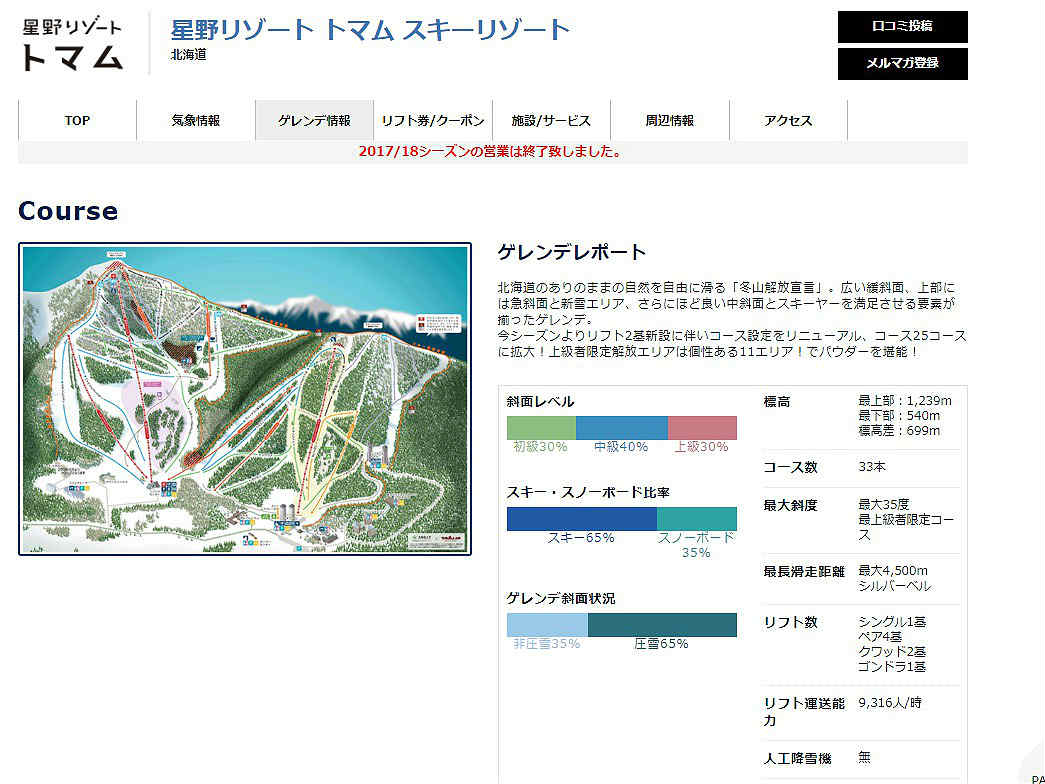Image resolution: width=1045 pixels, height=784 pixels.
Task: Click the 最大4,500m value
Action: click(x=892, y=571)
